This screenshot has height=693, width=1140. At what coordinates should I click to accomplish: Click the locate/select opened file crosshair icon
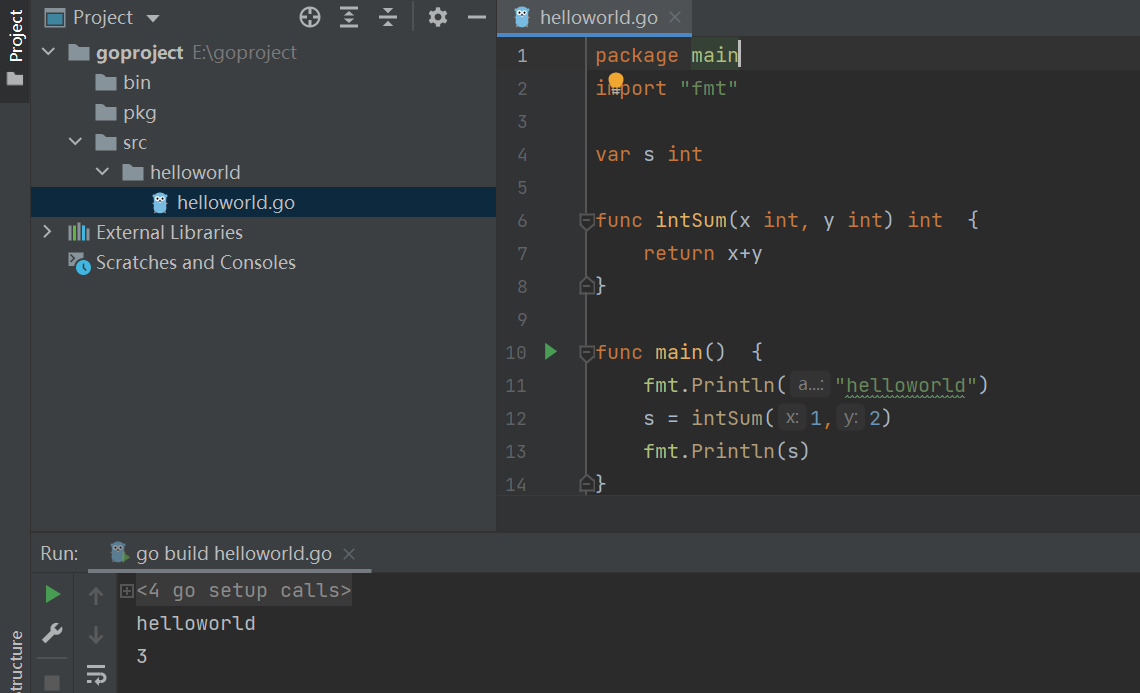tap(310, 17)
